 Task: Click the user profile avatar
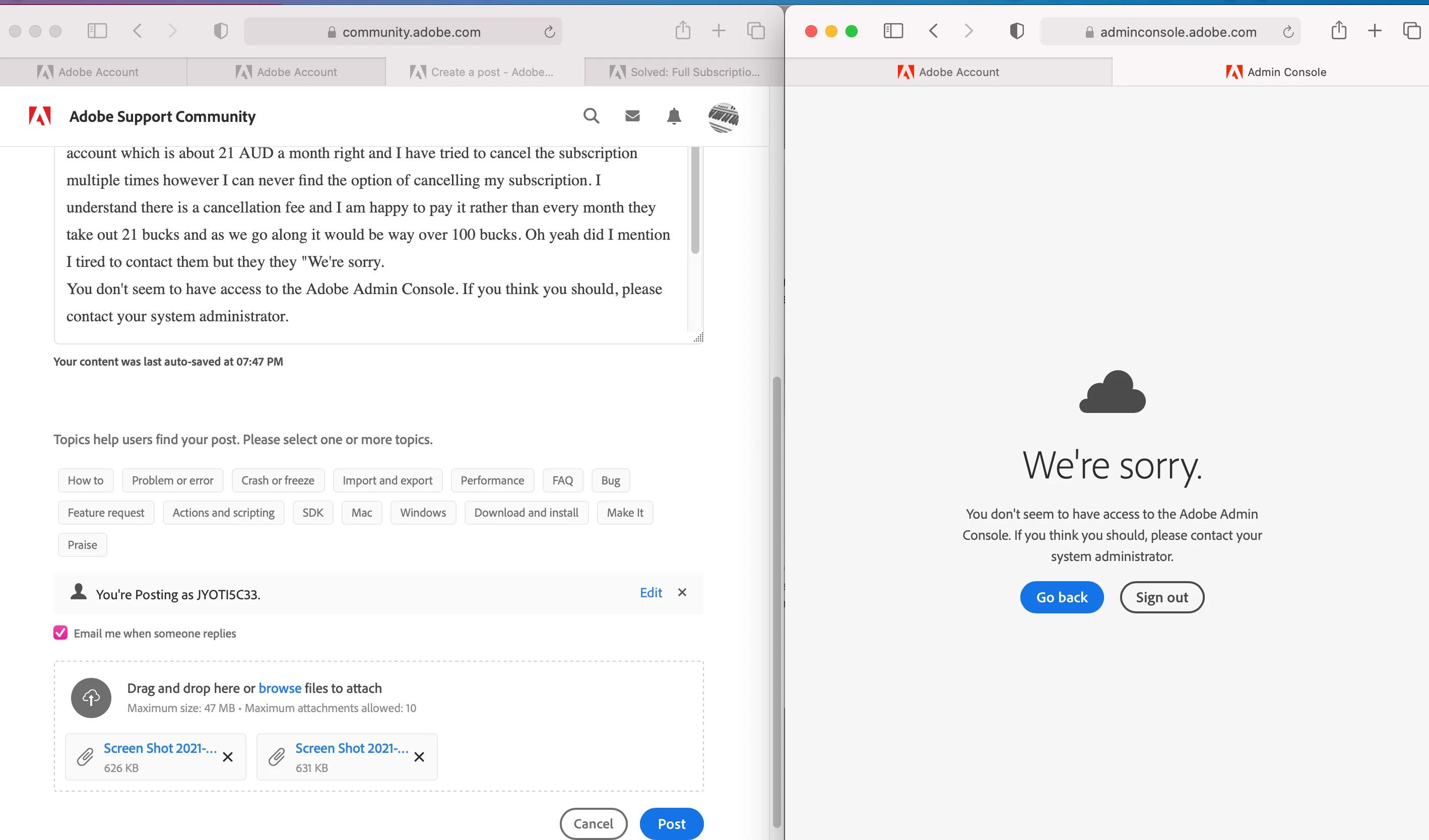pyautogui.click(x=723, y=117)
